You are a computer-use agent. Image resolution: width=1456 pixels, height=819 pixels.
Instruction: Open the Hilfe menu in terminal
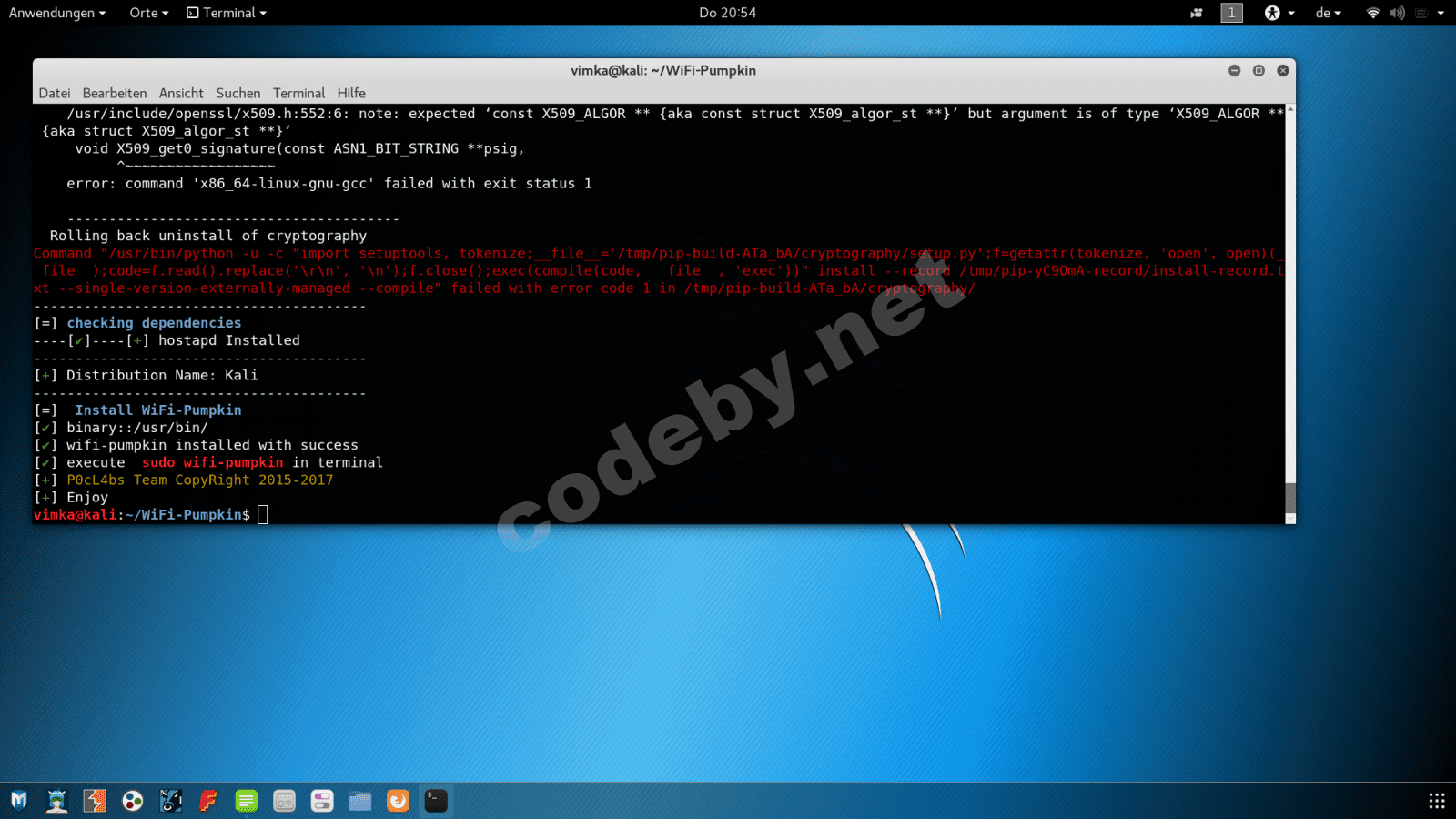[351, 93]
